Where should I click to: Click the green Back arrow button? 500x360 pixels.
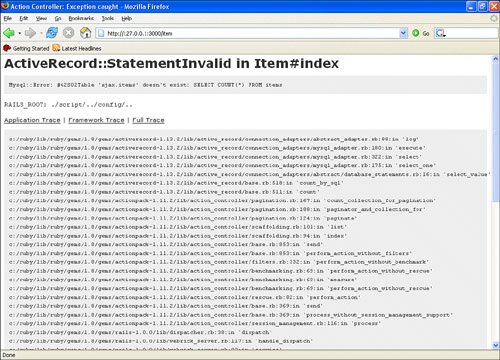click(x=9, y=33)
